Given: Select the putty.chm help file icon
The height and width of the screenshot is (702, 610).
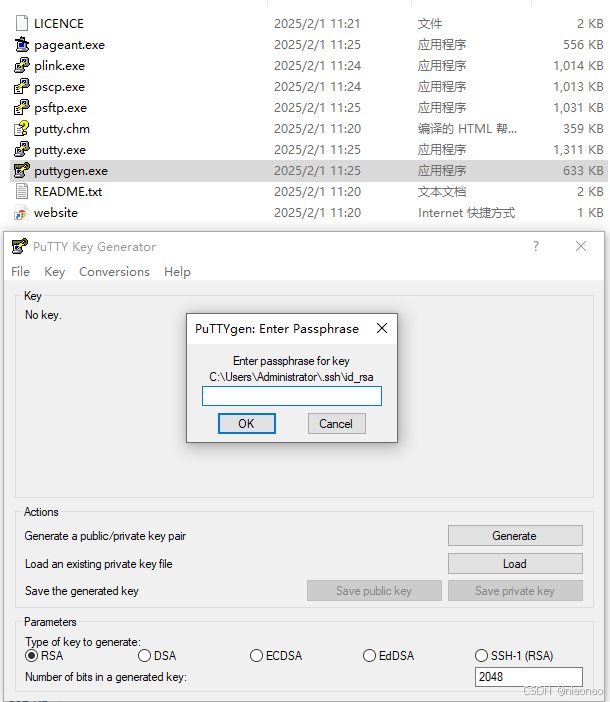Looking at the screenshot, I should point(21,128).
